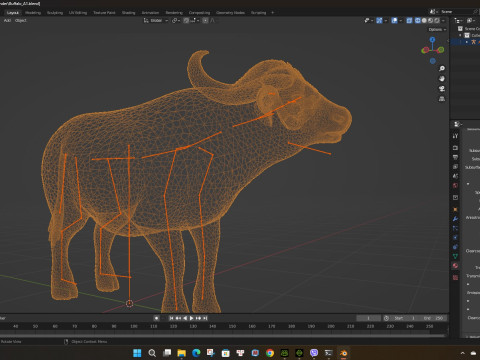Open the Global transform orientation dropdown

click(156, 20)
